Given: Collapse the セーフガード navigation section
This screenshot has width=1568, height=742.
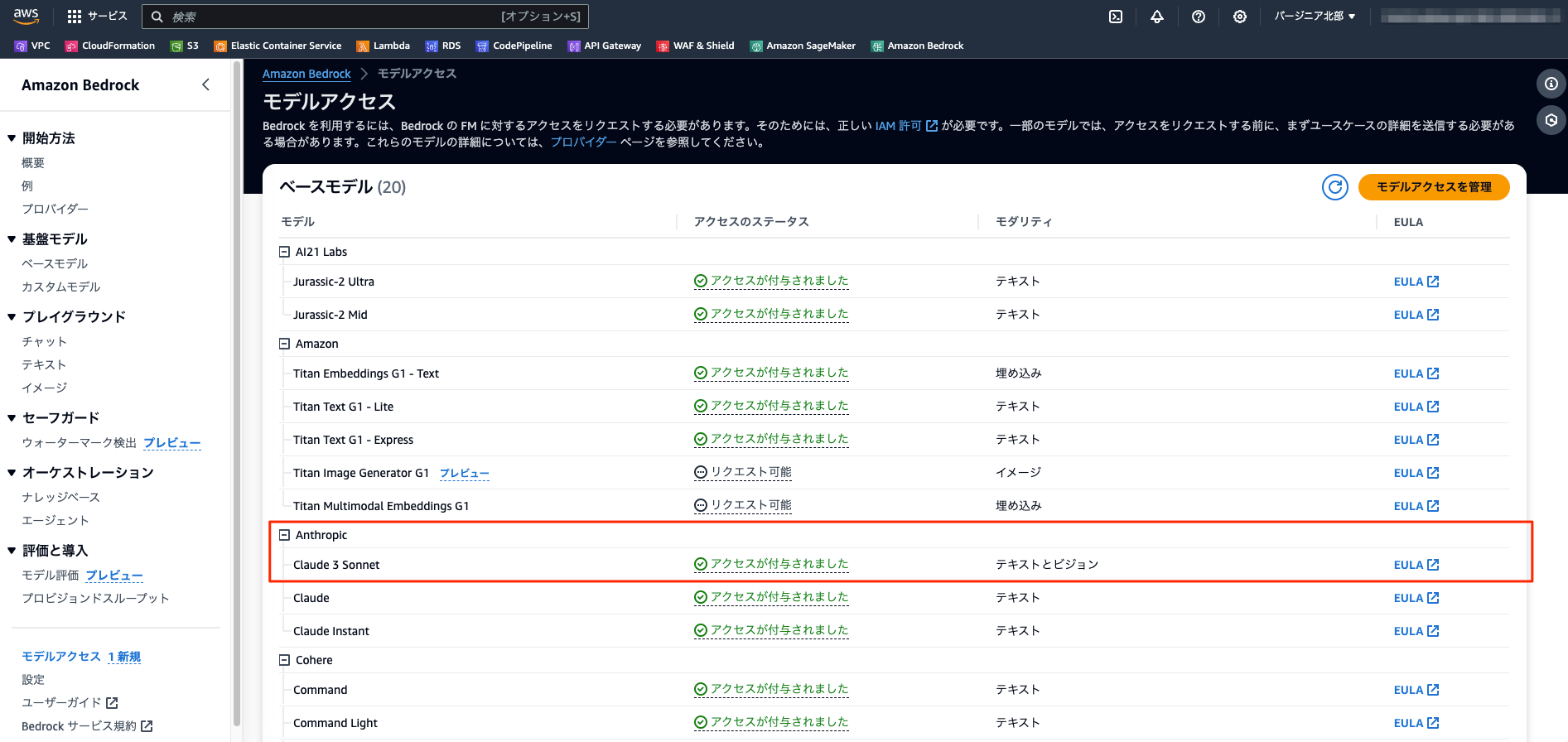Looking at the screenshot, I should click(x=12, y=418).
